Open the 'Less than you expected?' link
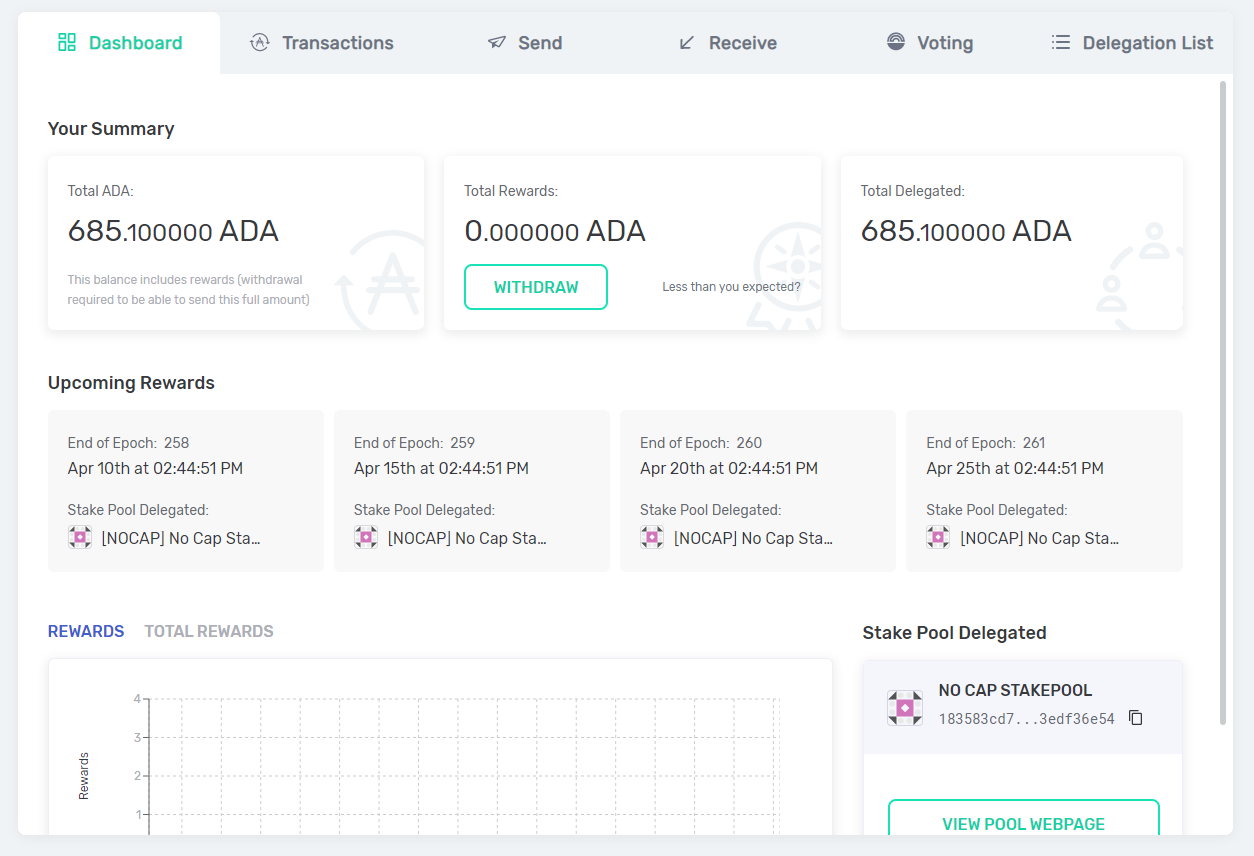Screen dimensions: 1254x856 pos(731,287)
